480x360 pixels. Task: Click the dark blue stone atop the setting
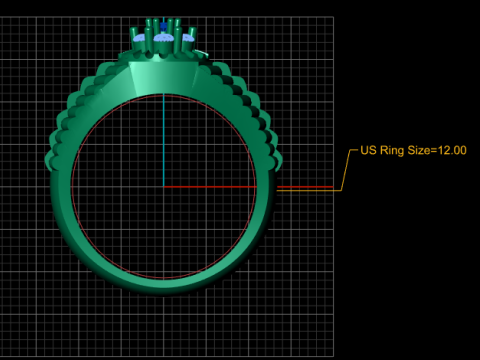click(163, 27)
